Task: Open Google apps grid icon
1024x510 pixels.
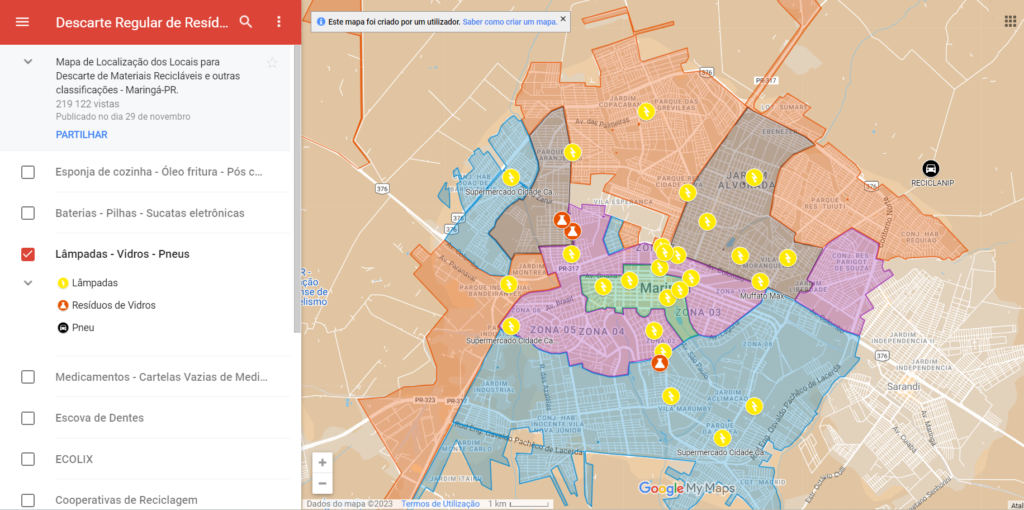Action: point(1010,21)
